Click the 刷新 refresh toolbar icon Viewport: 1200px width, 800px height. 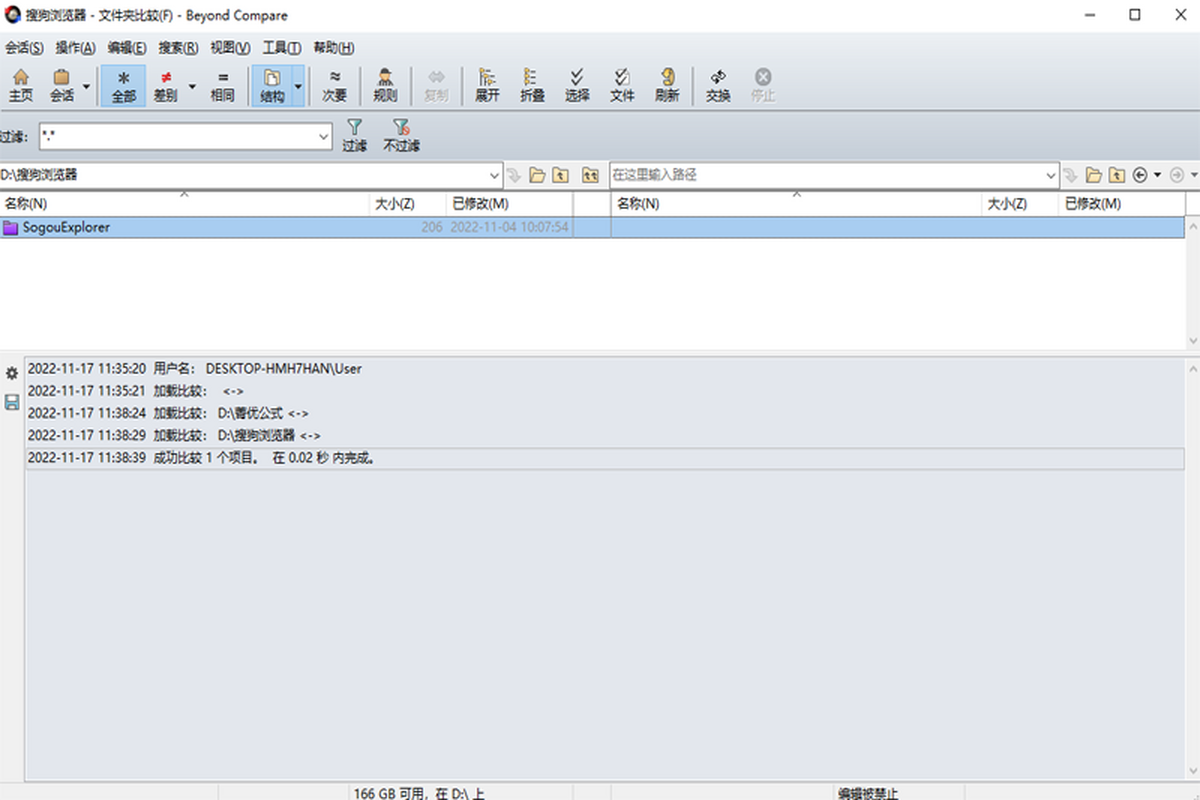click(x=667, y=85)
